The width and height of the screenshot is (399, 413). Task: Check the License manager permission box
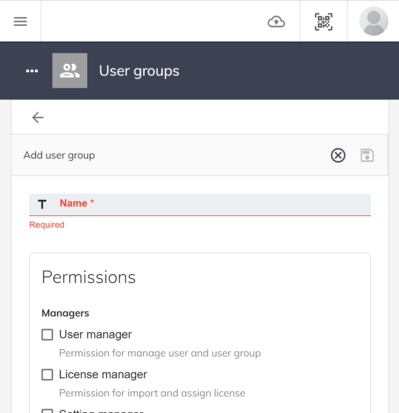coord(47,374)
